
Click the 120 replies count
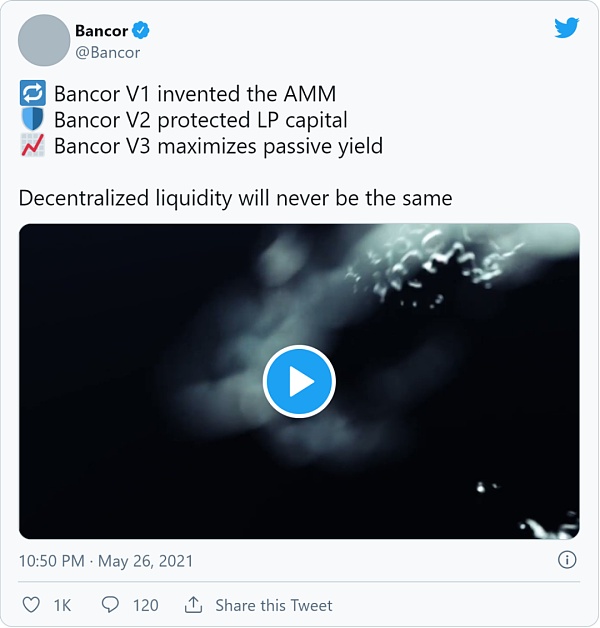(146, 605)
